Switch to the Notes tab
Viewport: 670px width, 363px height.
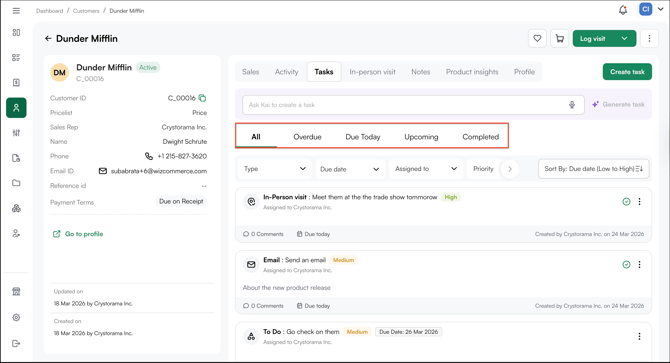(x=420, y=72)
